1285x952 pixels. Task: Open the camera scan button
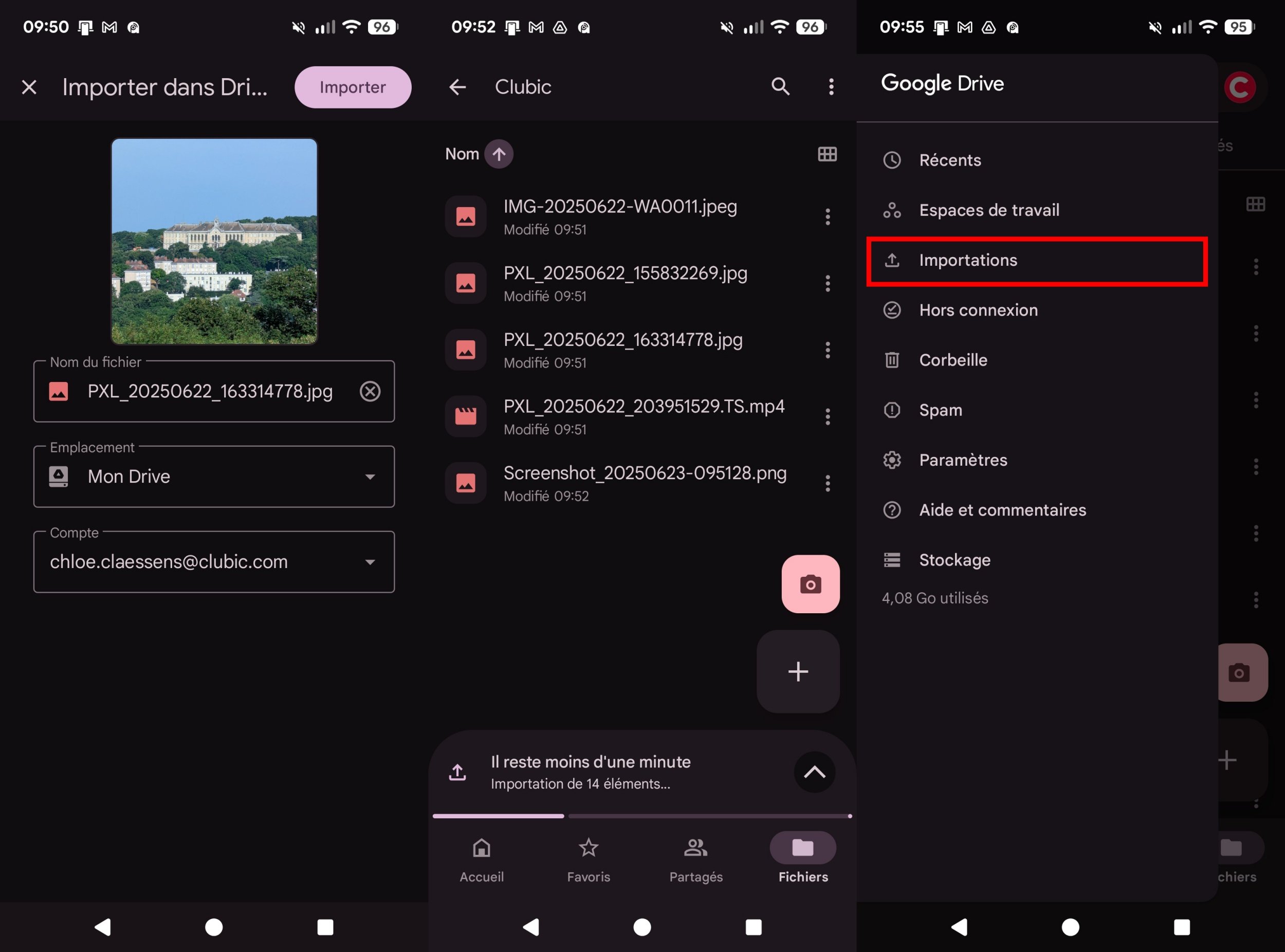(810, 584)
